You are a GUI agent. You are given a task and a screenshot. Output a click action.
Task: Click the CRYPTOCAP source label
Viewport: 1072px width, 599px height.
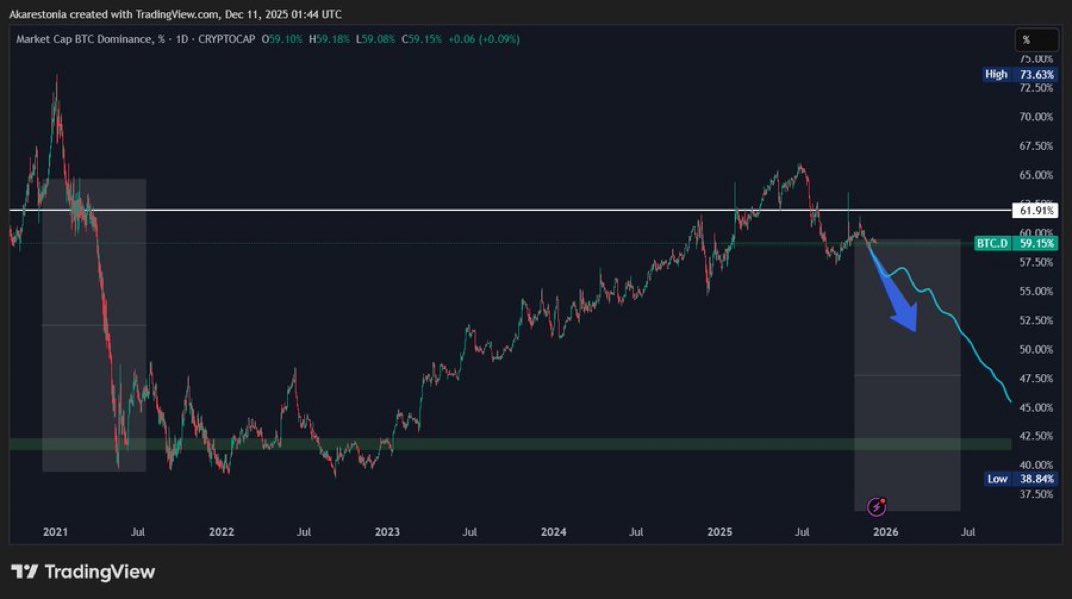[x=226, y=40]
